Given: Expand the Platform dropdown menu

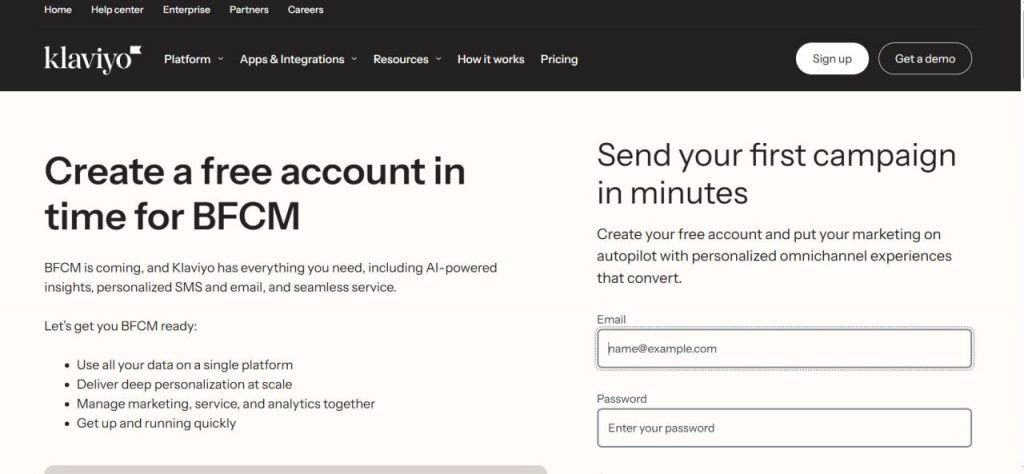Looking at the screenshot, I should pos(193,59).
